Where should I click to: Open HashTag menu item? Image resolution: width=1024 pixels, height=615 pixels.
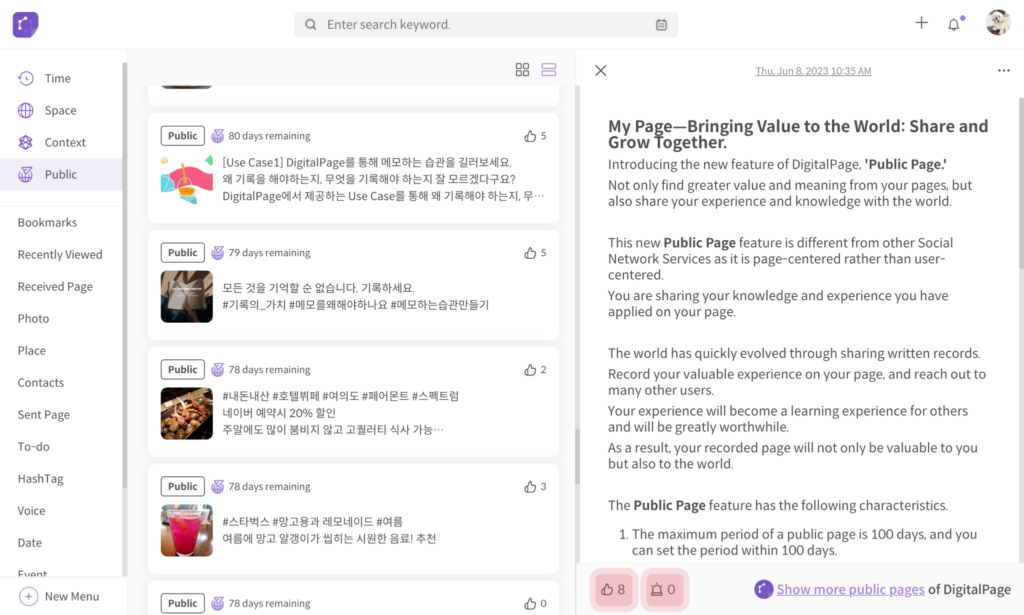click(x=40, y=479)
